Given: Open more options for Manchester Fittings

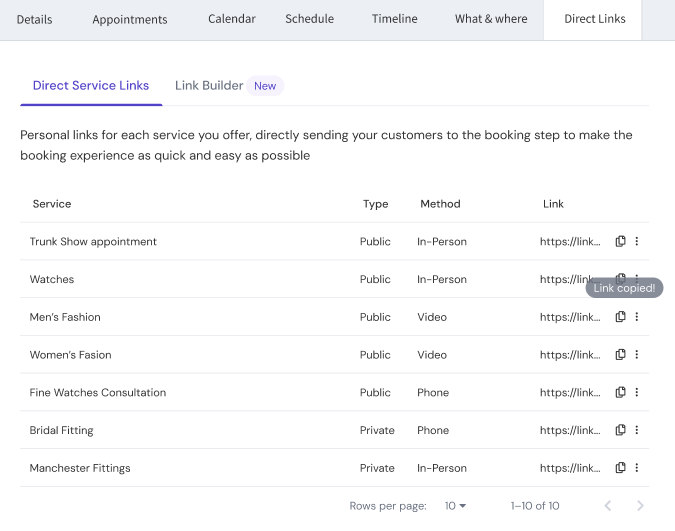Looking at the screenshot, I should tap(637, 468).
